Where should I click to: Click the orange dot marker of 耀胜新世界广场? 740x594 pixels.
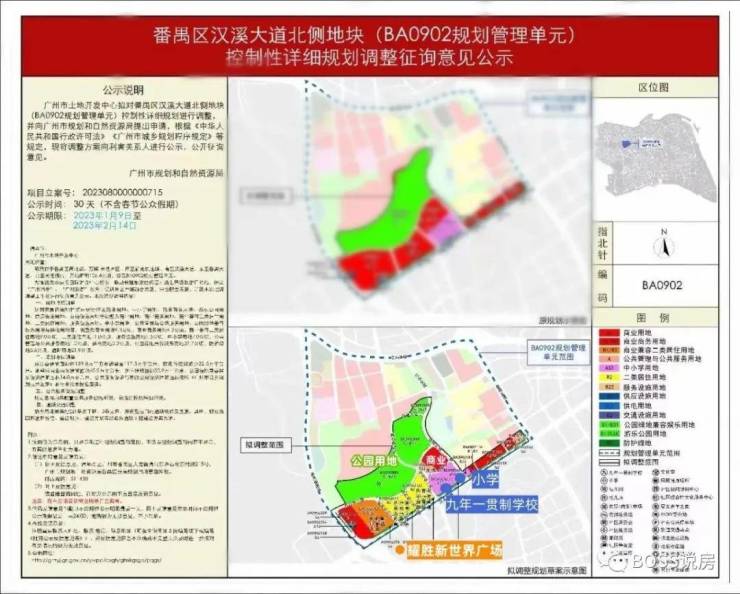coord(399,549)
